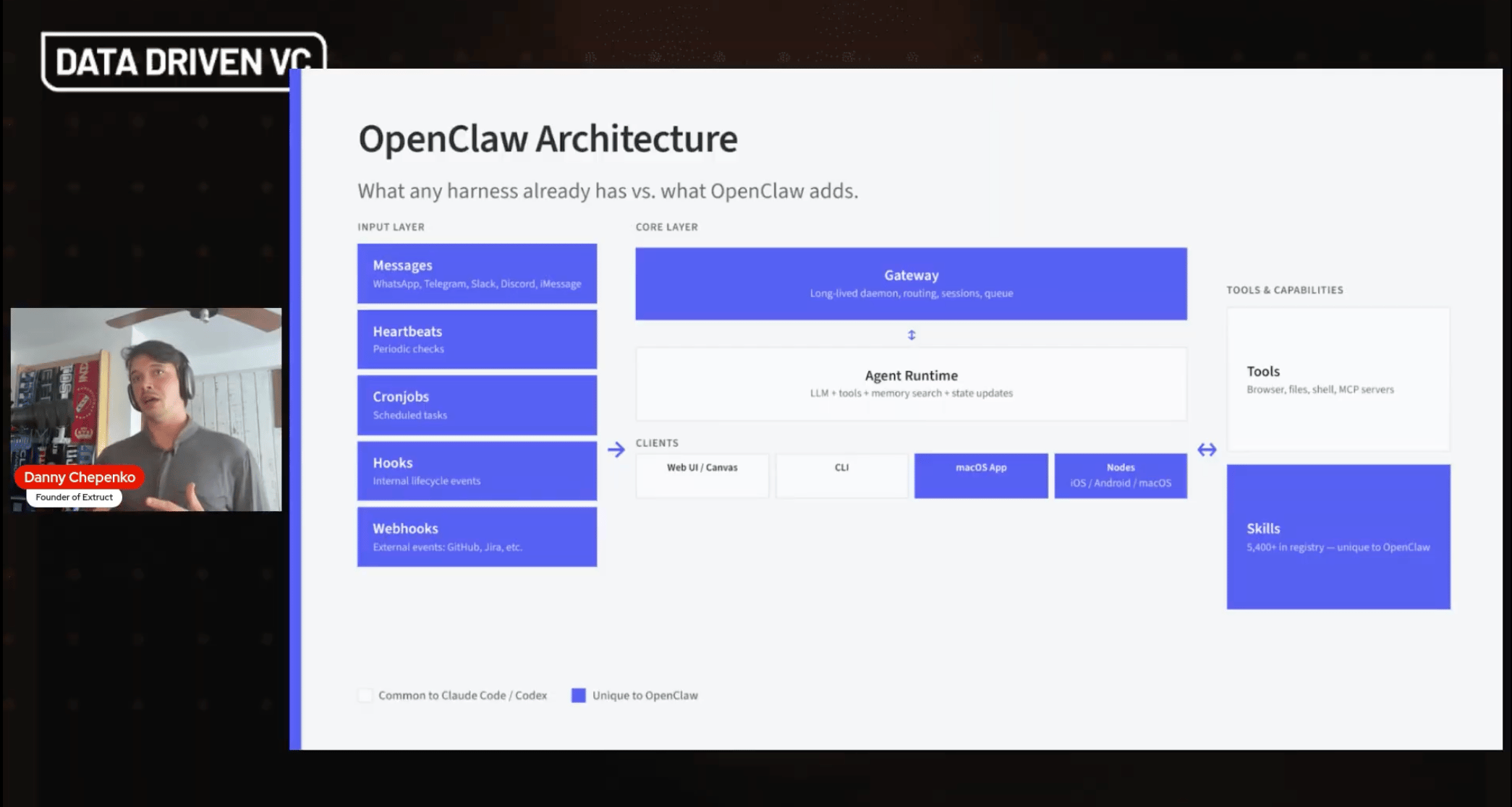Click the bidirectional arrow before Tools column
Image resolution: width=1512 pixels, height=807 pixels.
[1207, 450]
